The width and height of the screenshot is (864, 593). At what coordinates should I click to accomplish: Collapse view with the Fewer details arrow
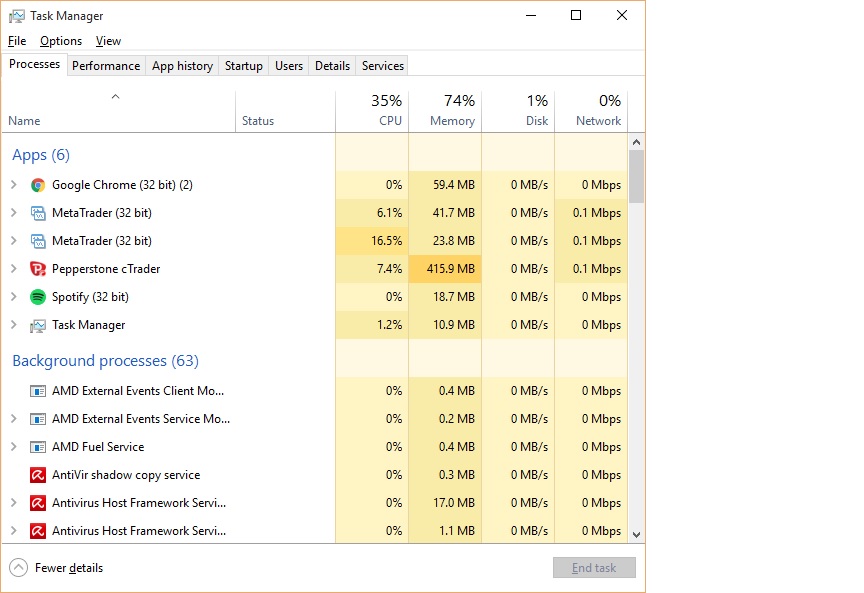click(x=18, y=568)
